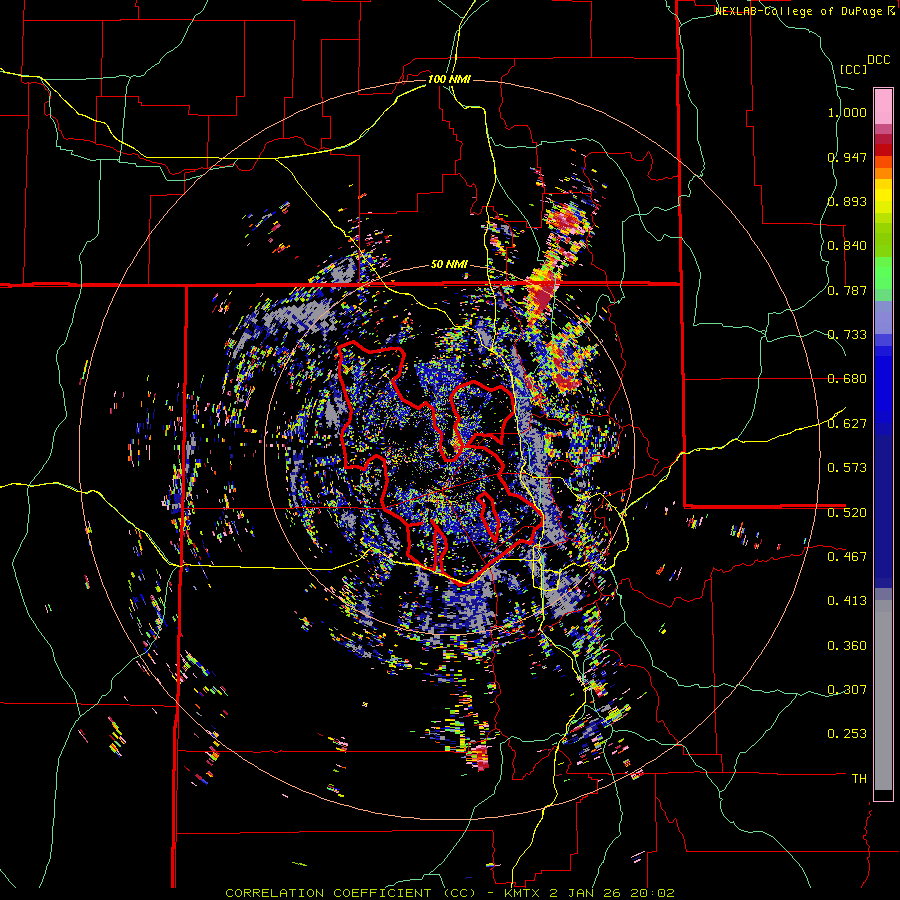Click the 0.840 legend value
The width and height of the screenshot is (900, 900).
coord(847,246)
